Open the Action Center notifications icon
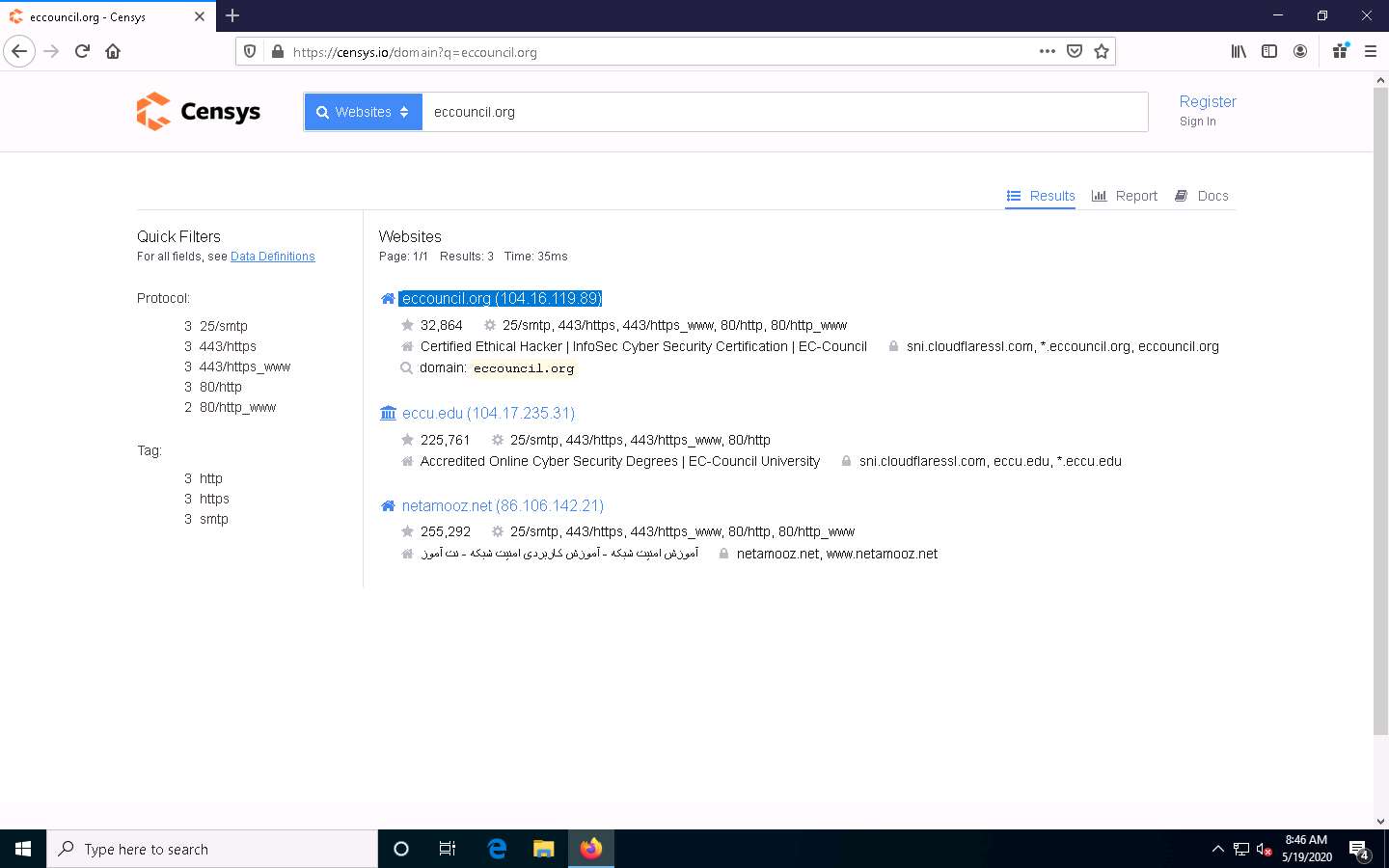The image size is (1389, 868). tap(1360, 850)
